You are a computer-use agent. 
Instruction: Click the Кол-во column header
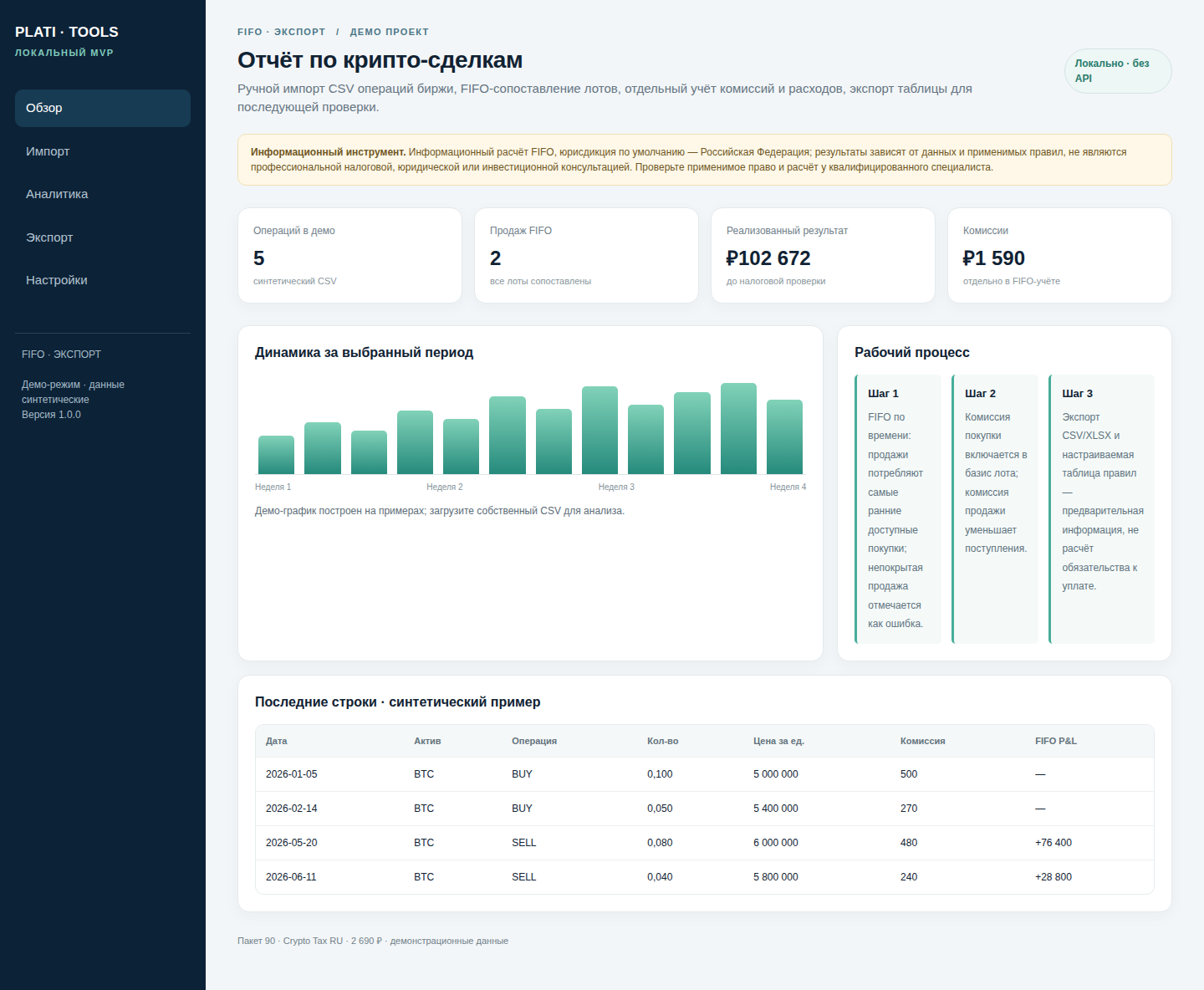663,741
